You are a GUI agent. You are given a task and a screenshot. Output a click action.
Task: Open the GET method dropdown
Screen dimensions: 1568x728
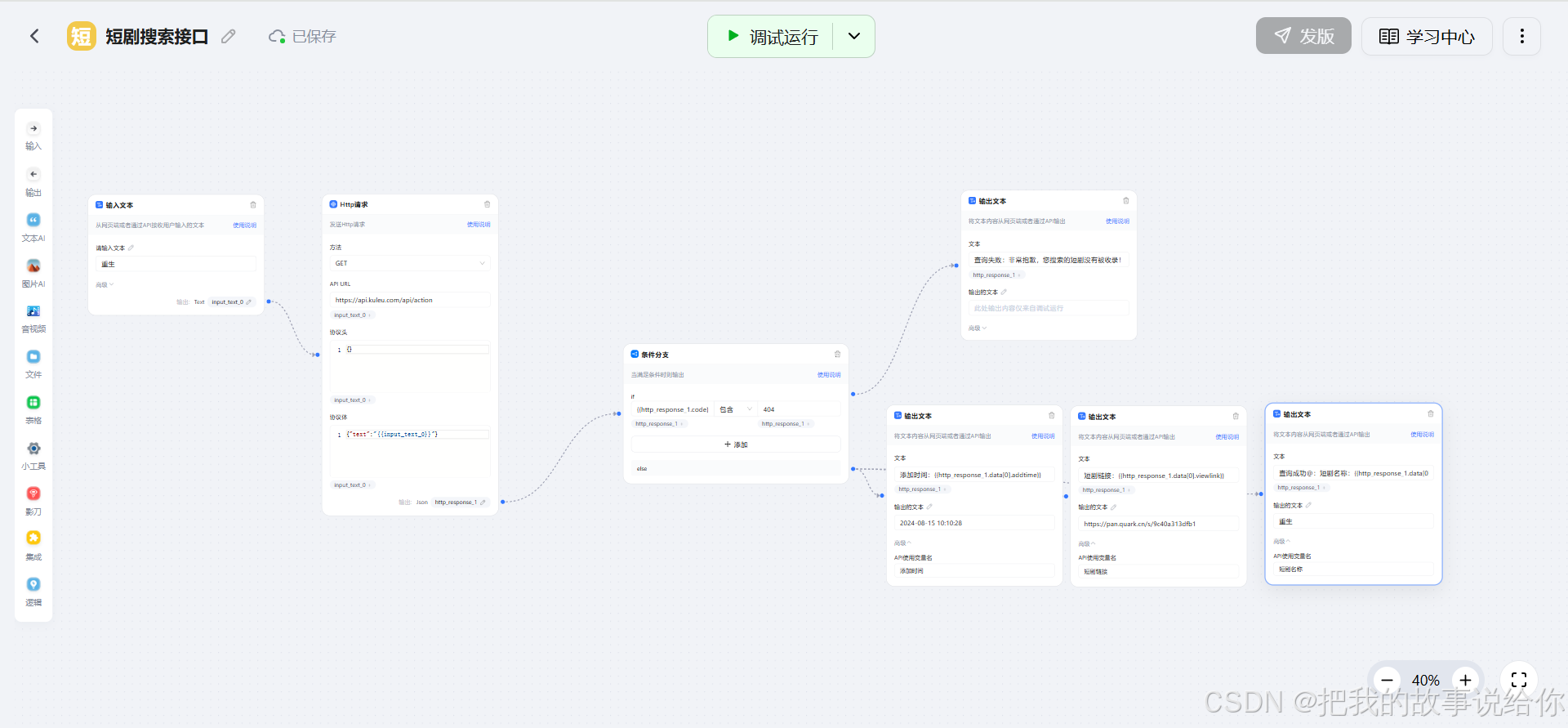410,263
